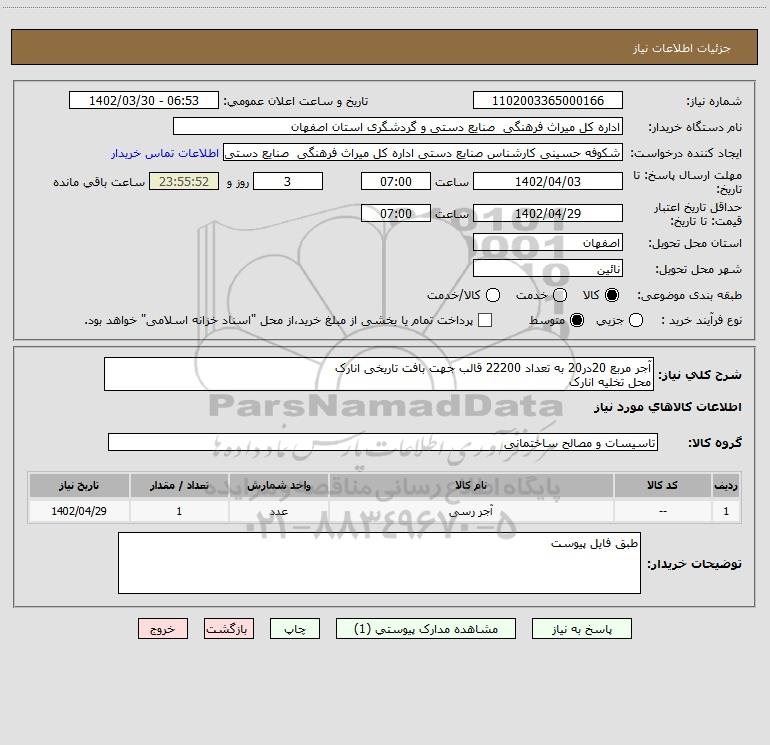The width and height of the screenshot is (770, 745).
Task: Click column header واحد شمارش
Action: [278, 485]
